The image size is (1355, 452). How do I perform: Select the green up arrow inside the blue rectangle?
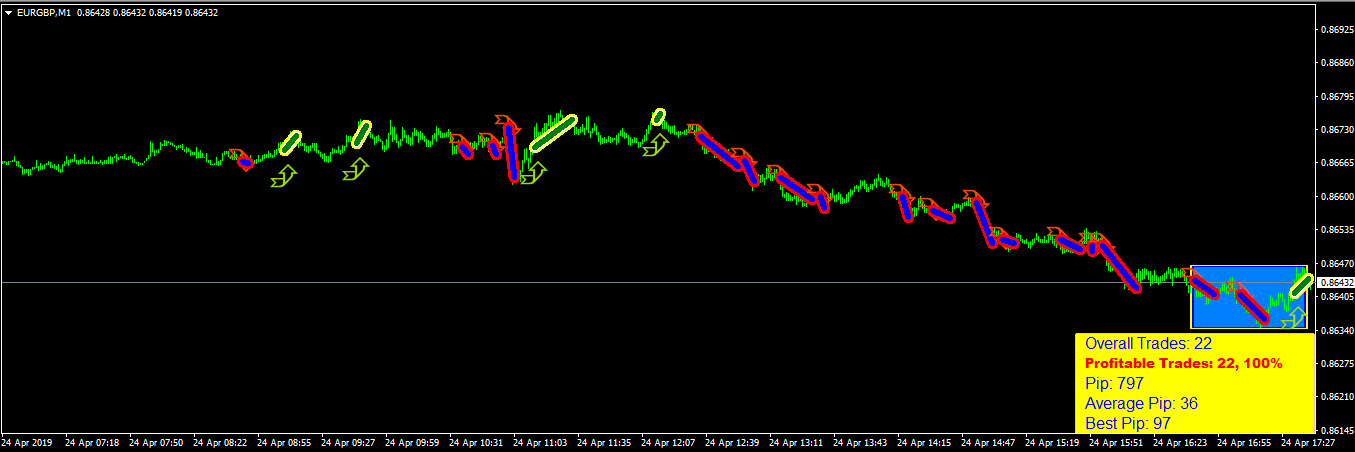(x=1295, y=318)
